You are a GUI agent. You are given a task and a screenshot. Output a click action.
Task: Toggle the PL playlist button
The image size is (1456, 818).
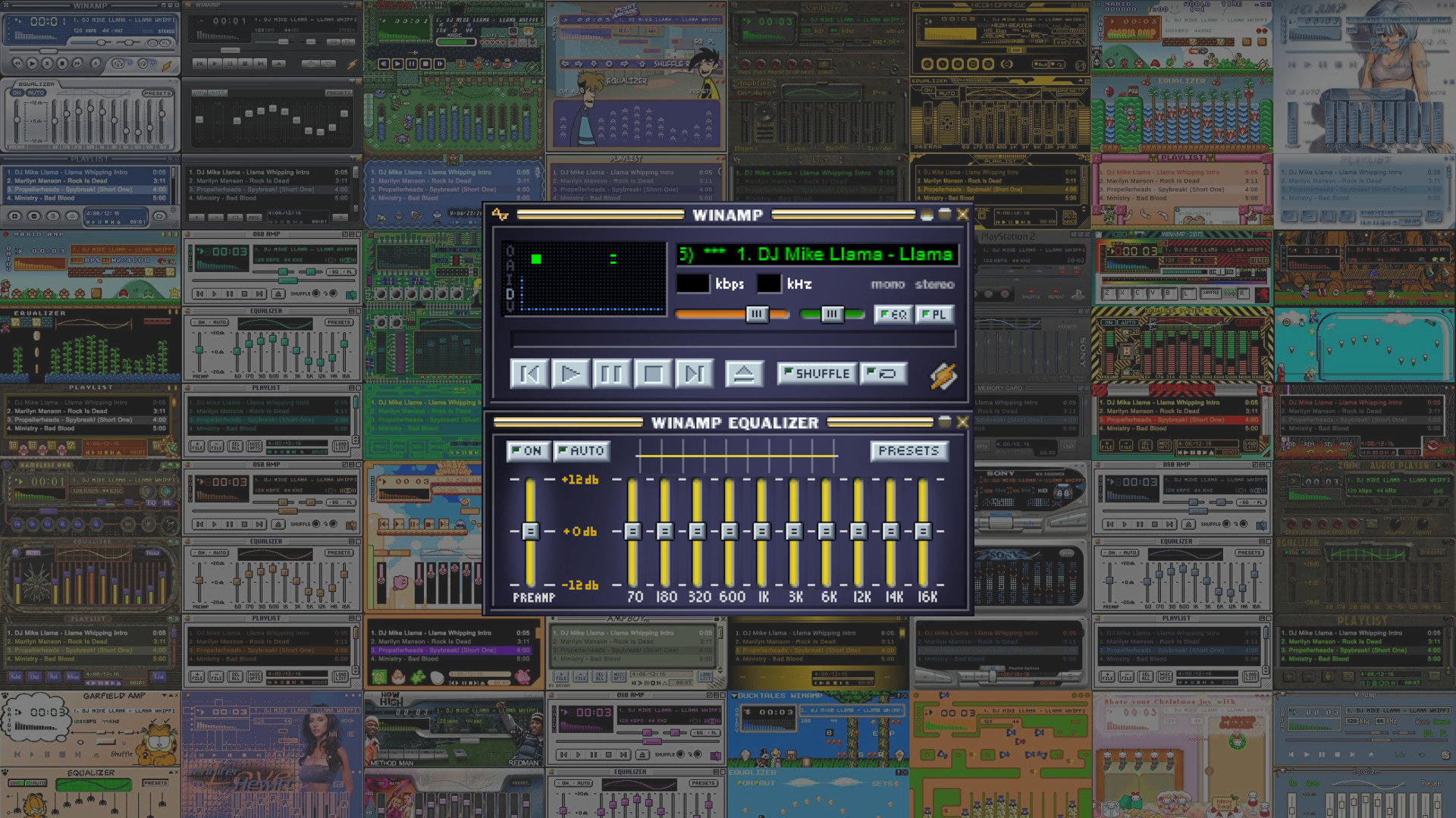click(935, 315)
